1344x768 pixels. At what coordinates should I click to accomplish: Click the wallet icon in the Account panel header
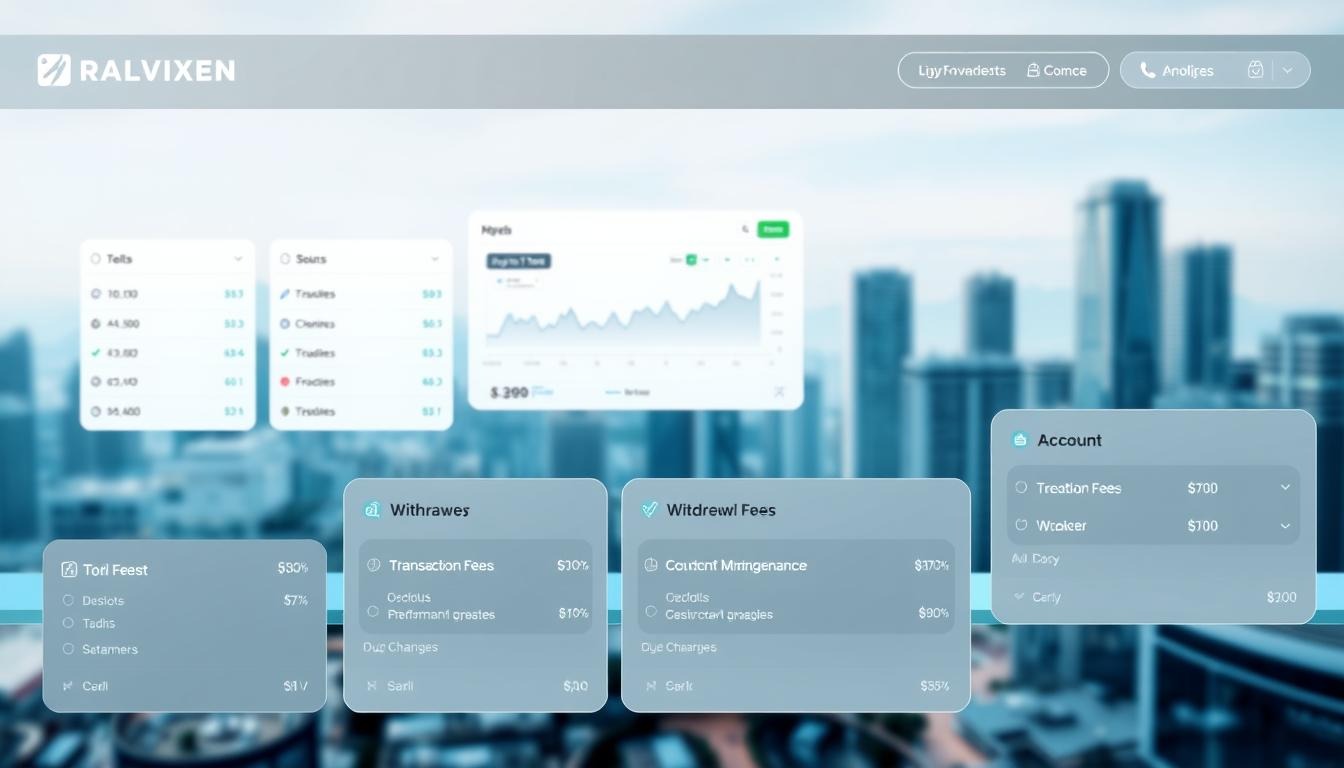pyautogui.click(x=1022, y=440)
